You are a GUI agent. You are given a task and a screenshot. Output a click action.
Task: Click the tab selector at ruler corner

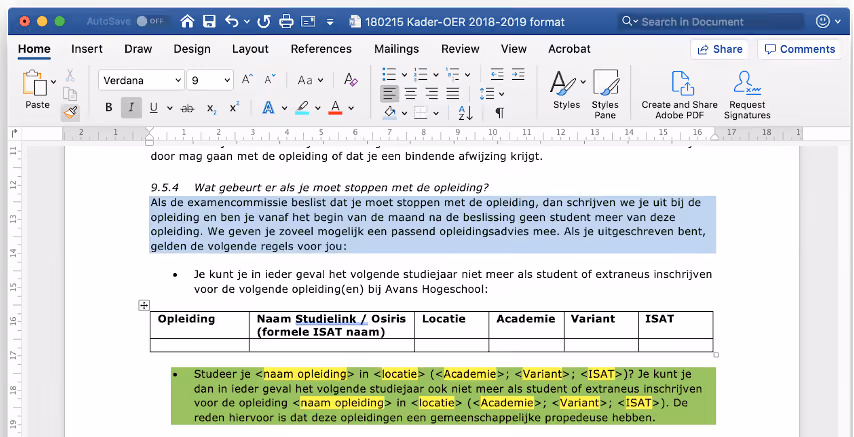tap(14, 132)
